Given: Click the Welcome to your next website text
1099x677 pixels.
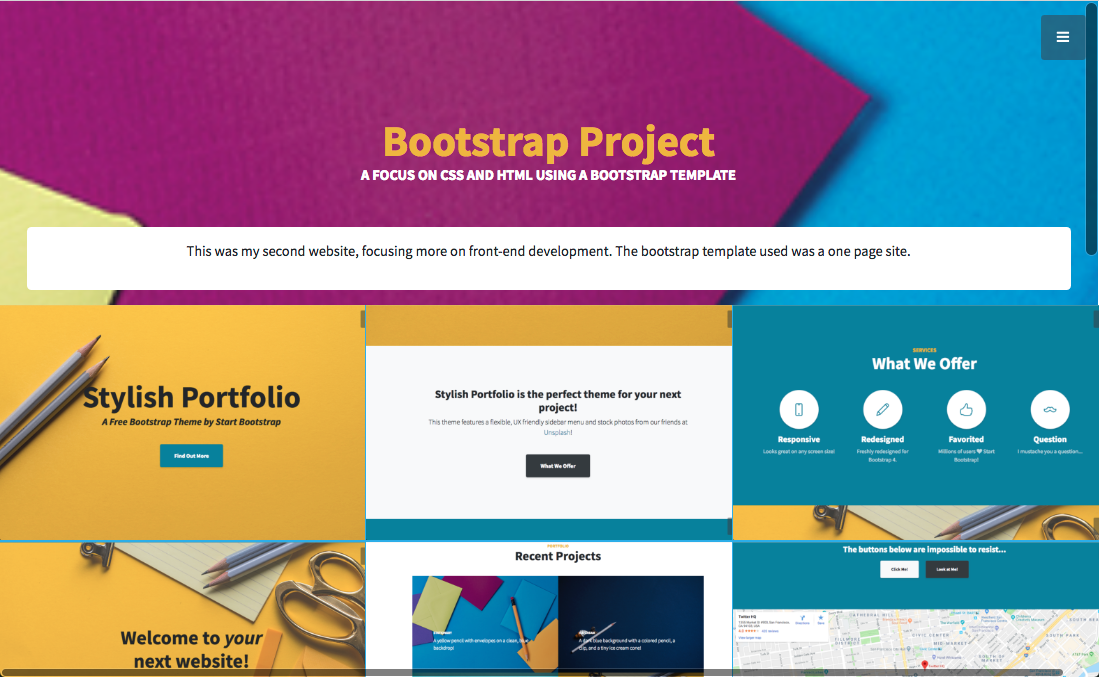Looking at the screenshot, I should pyautogui.click(x=191, y=650).
